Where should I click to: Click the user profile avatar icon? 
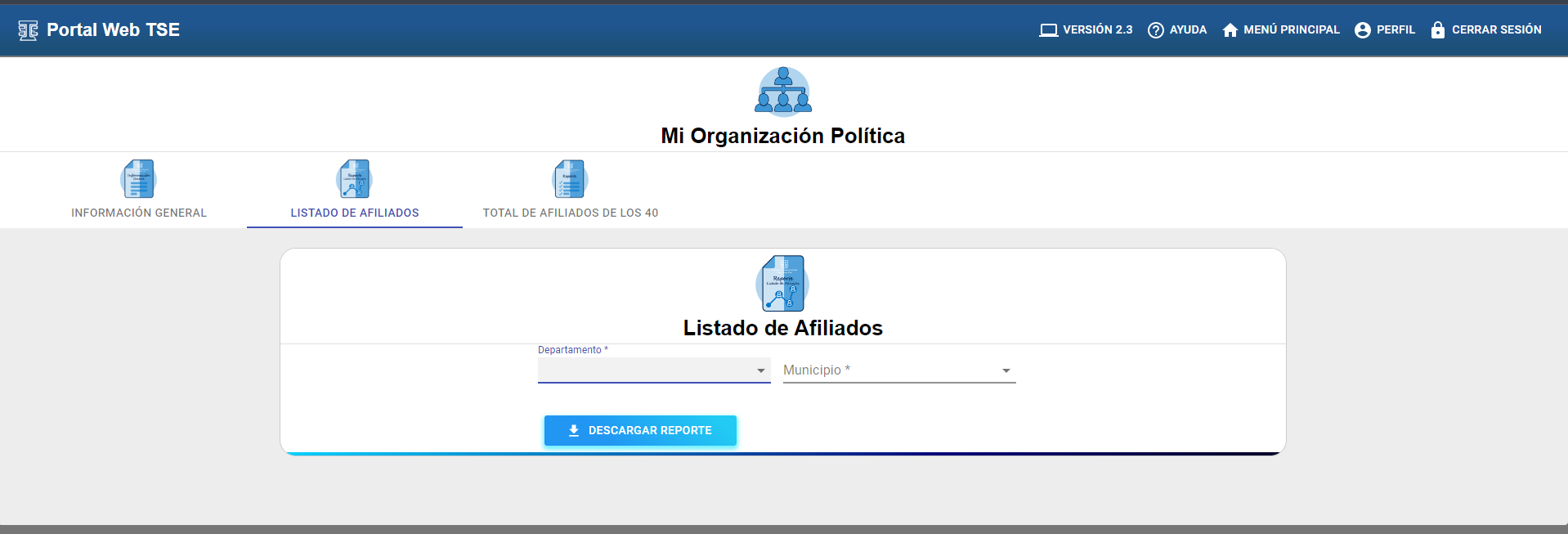pos(1362,30)
